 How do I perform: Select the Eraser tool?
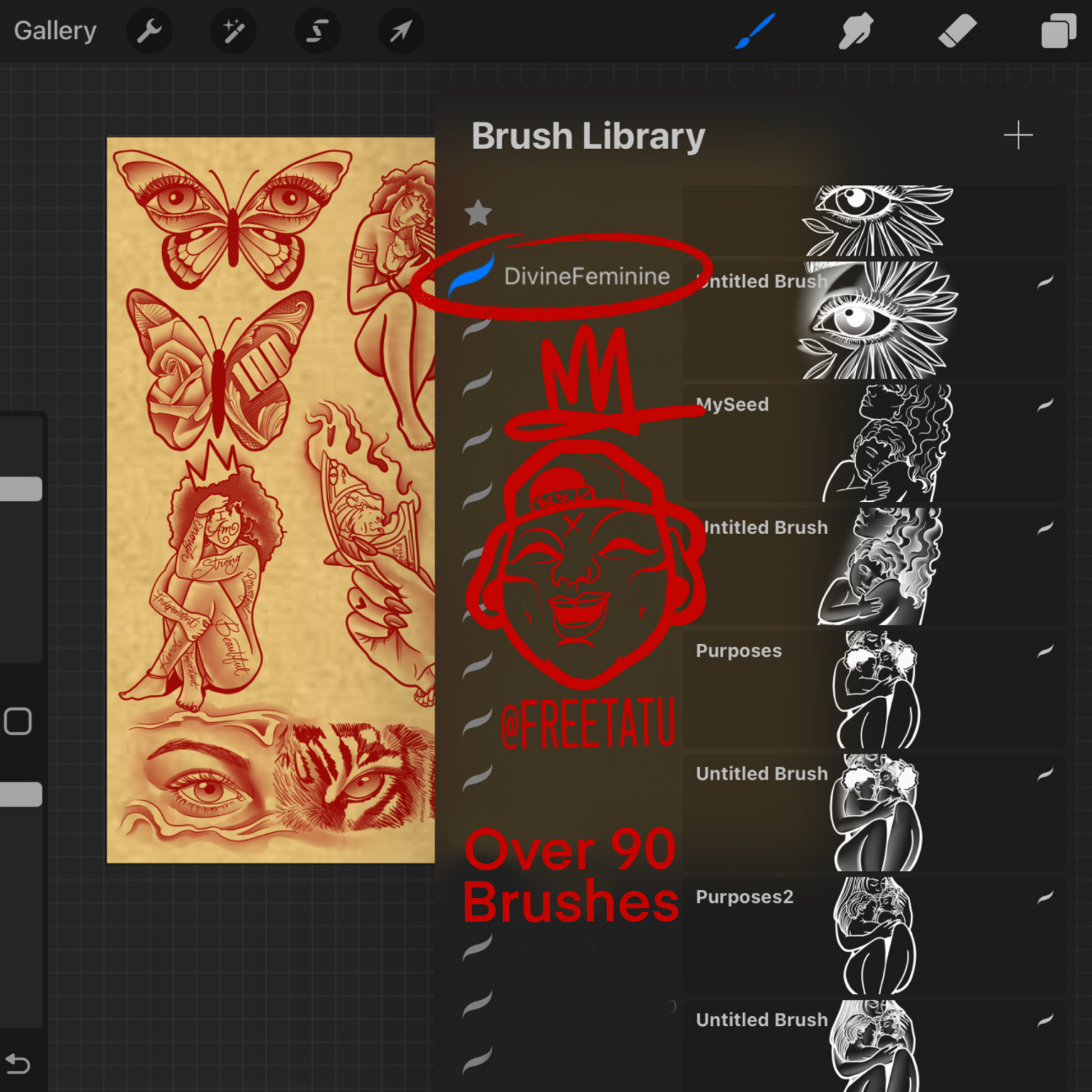(x=957, y=31)
